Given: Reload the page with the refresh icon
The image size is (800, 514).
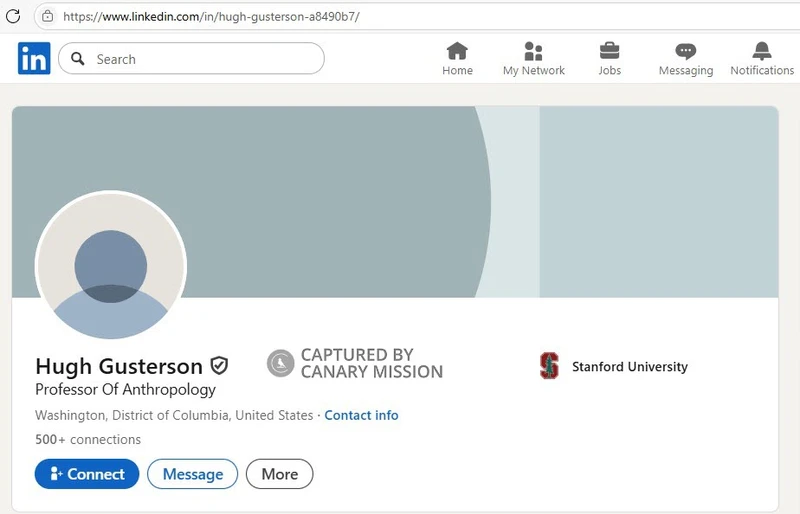Looking at the screenshot, I should click(x=14, y=16).
